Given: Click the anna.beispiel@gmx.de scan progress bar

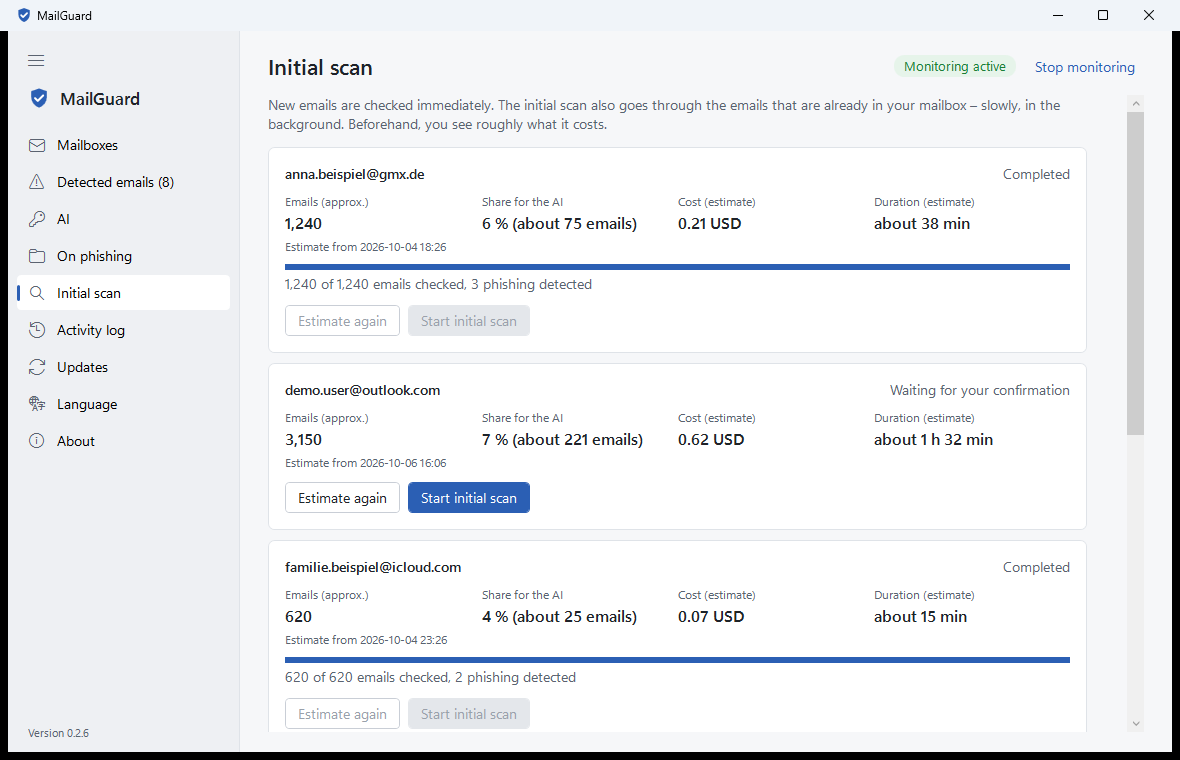Looking at the screenshot, I should [677, 267].
